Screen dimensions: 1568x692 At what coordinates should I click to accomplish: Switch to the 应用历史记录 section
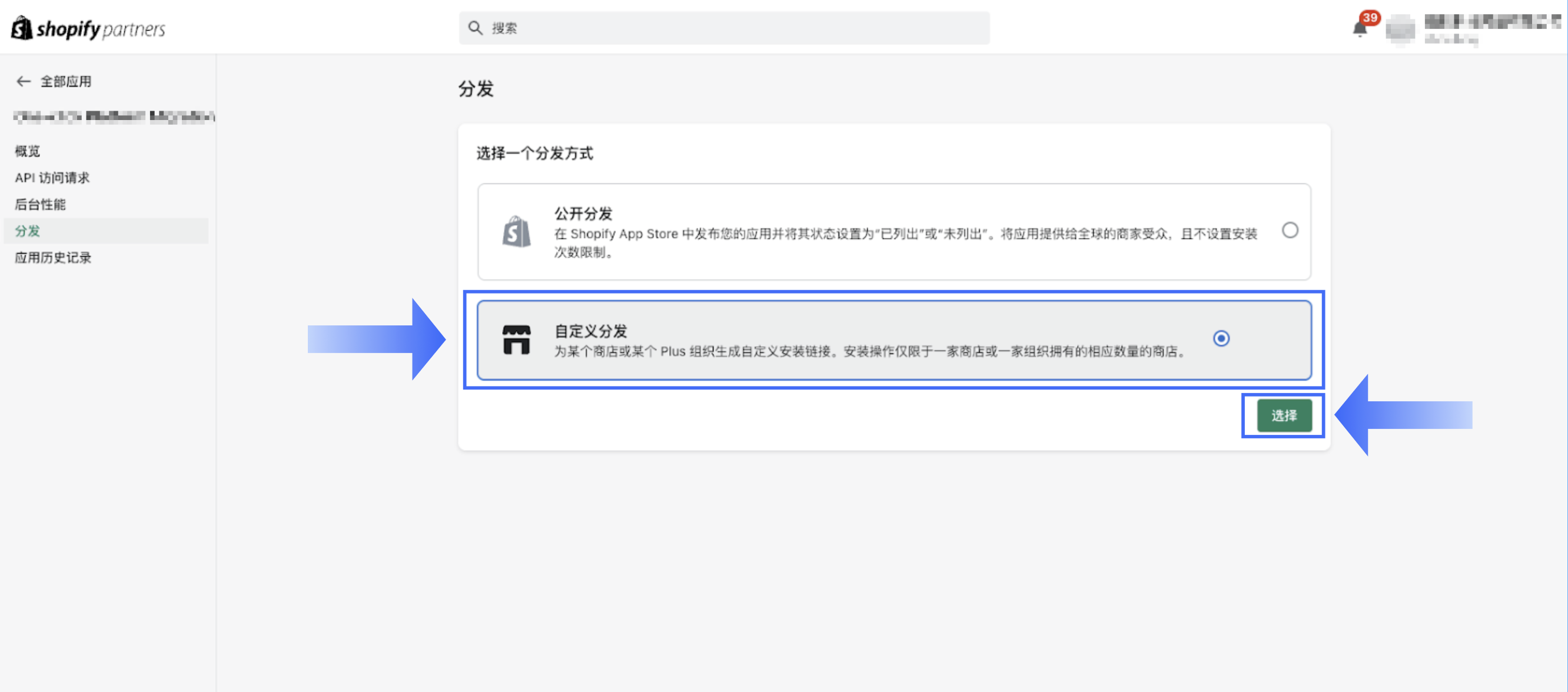click(x=53, y=258)
